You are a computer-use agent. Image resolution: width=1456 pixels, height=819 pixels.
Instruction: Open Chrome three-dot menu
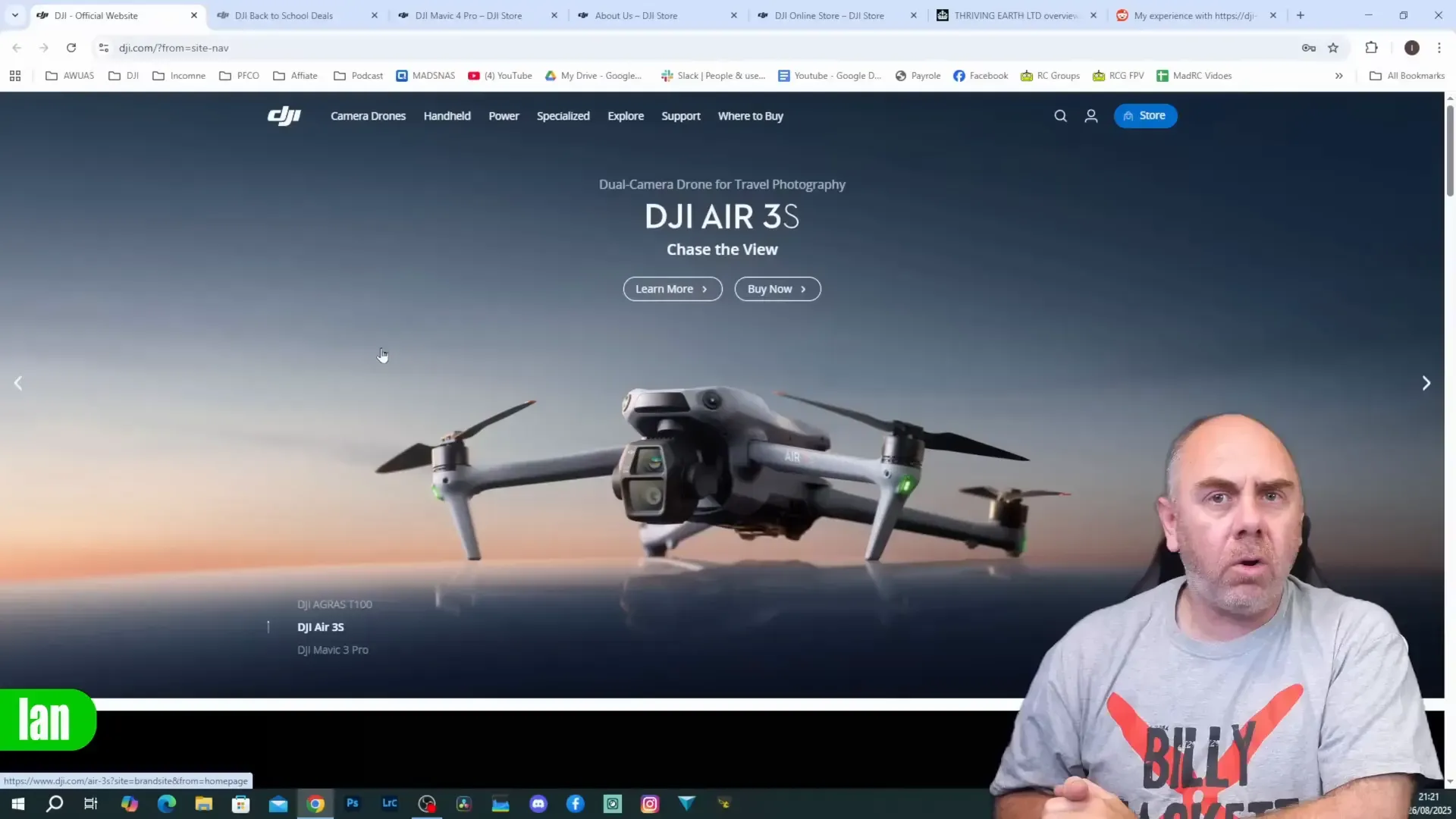pos(1439,48)
